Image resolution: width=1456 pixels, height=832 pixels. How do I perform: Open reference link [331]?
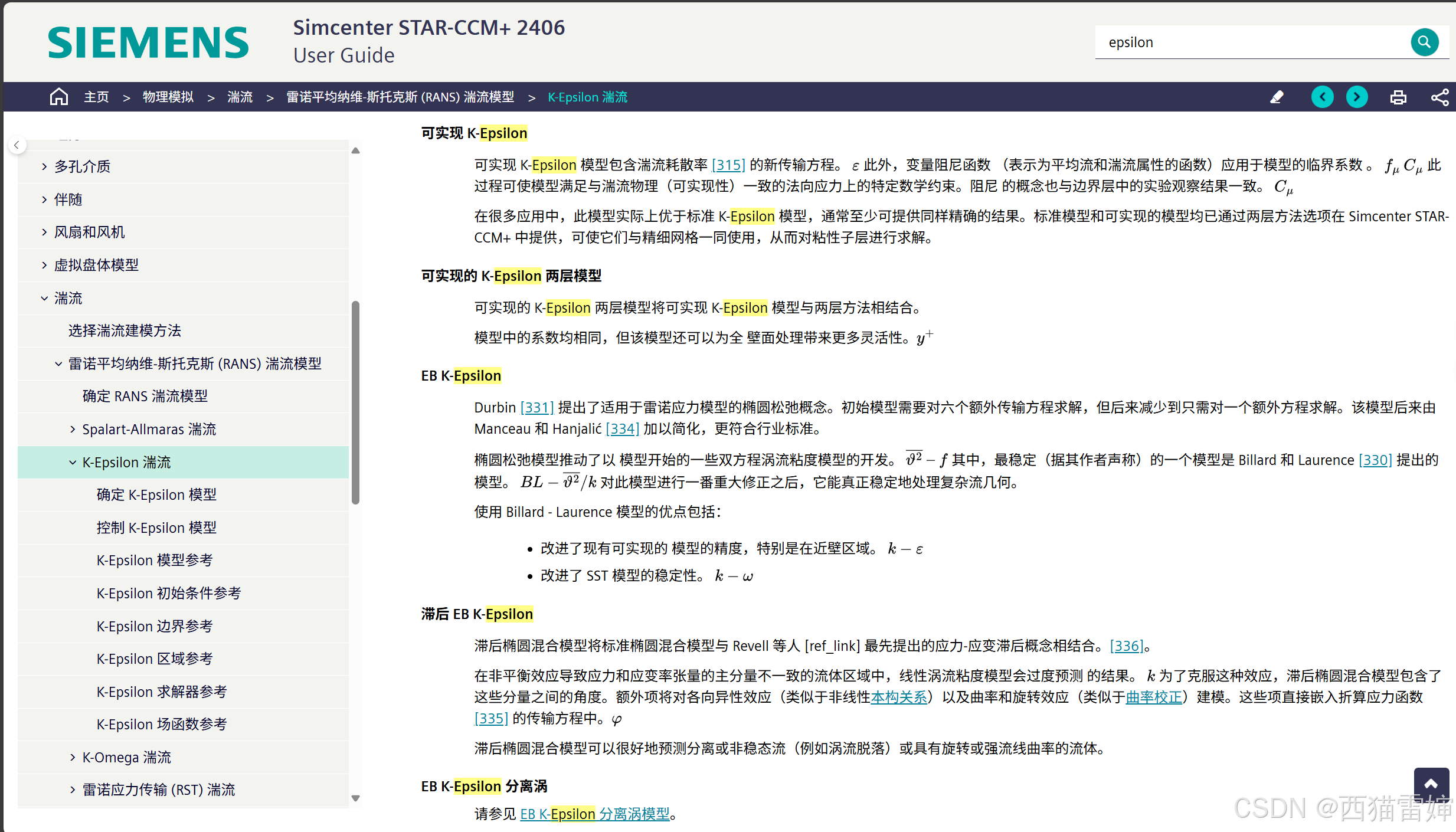coord(536,407)
